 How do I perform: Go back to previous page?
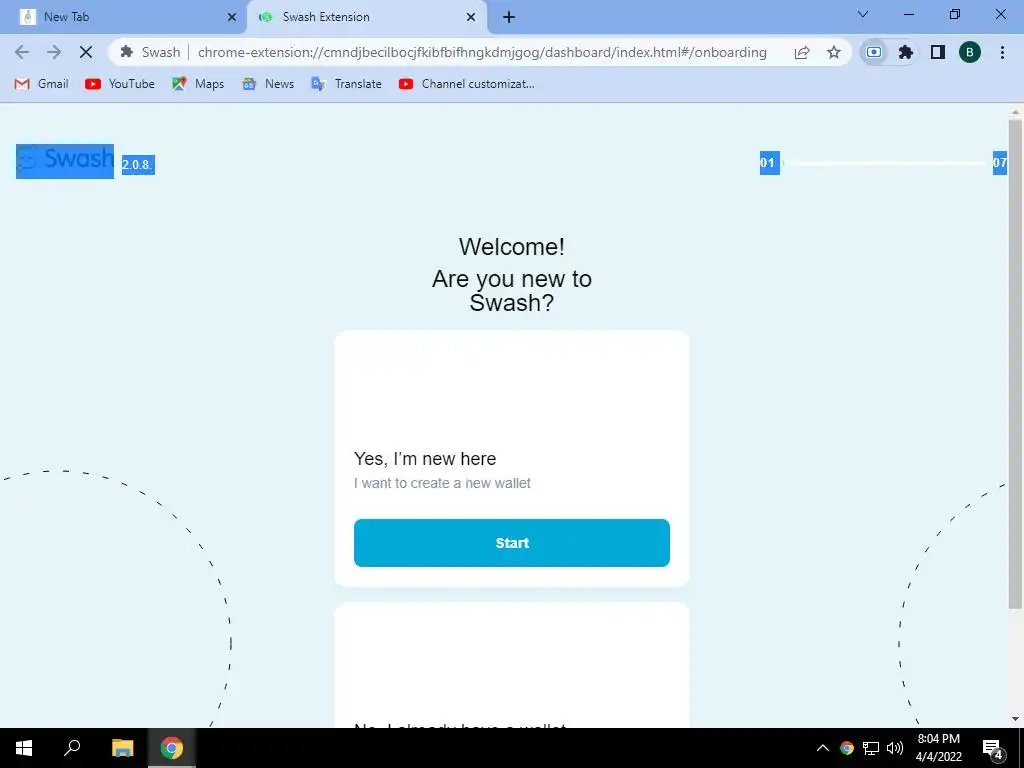click(22, 52)
